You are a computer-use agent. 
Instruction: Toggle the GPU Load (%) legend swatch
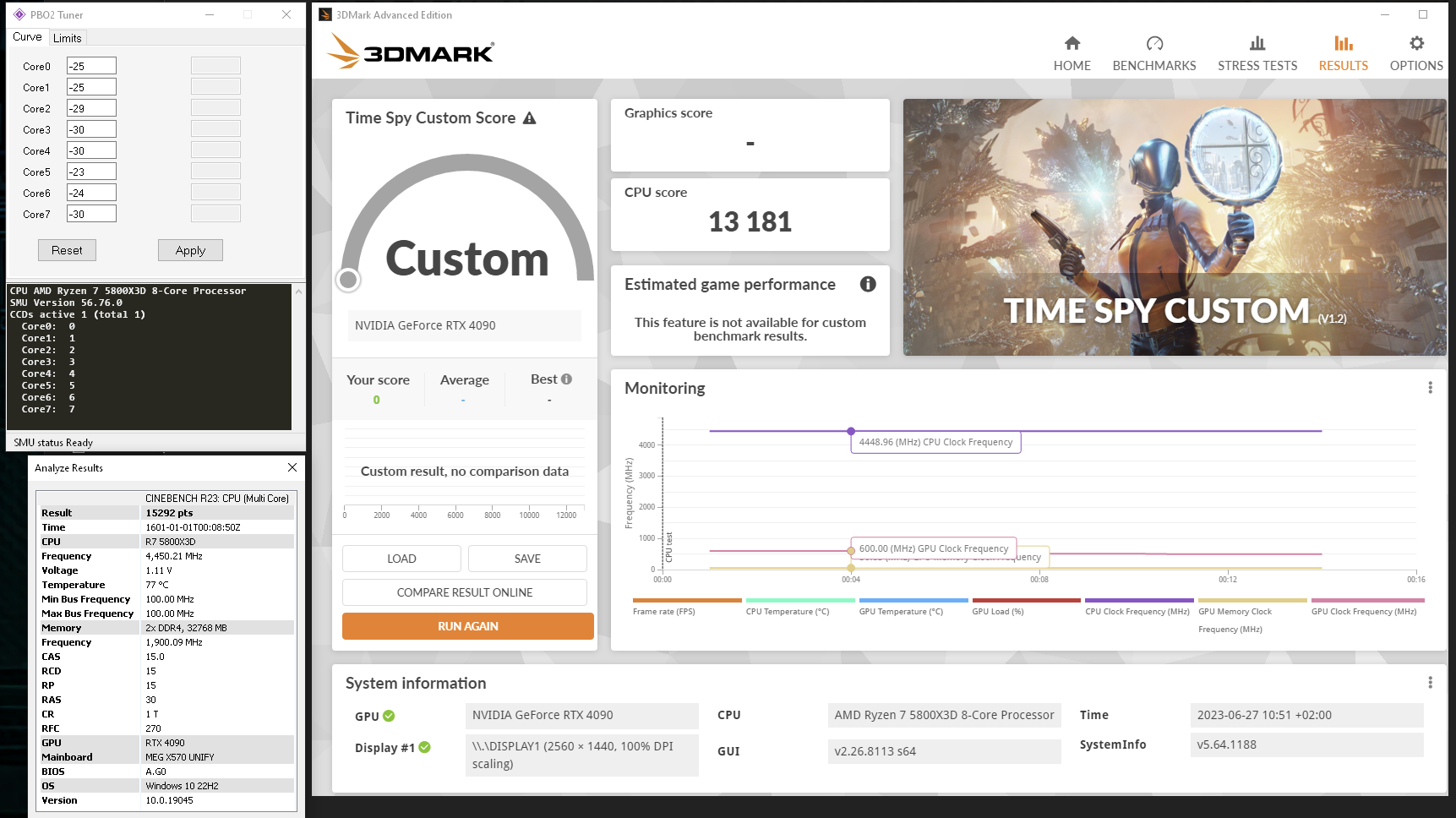[1027, 601]
